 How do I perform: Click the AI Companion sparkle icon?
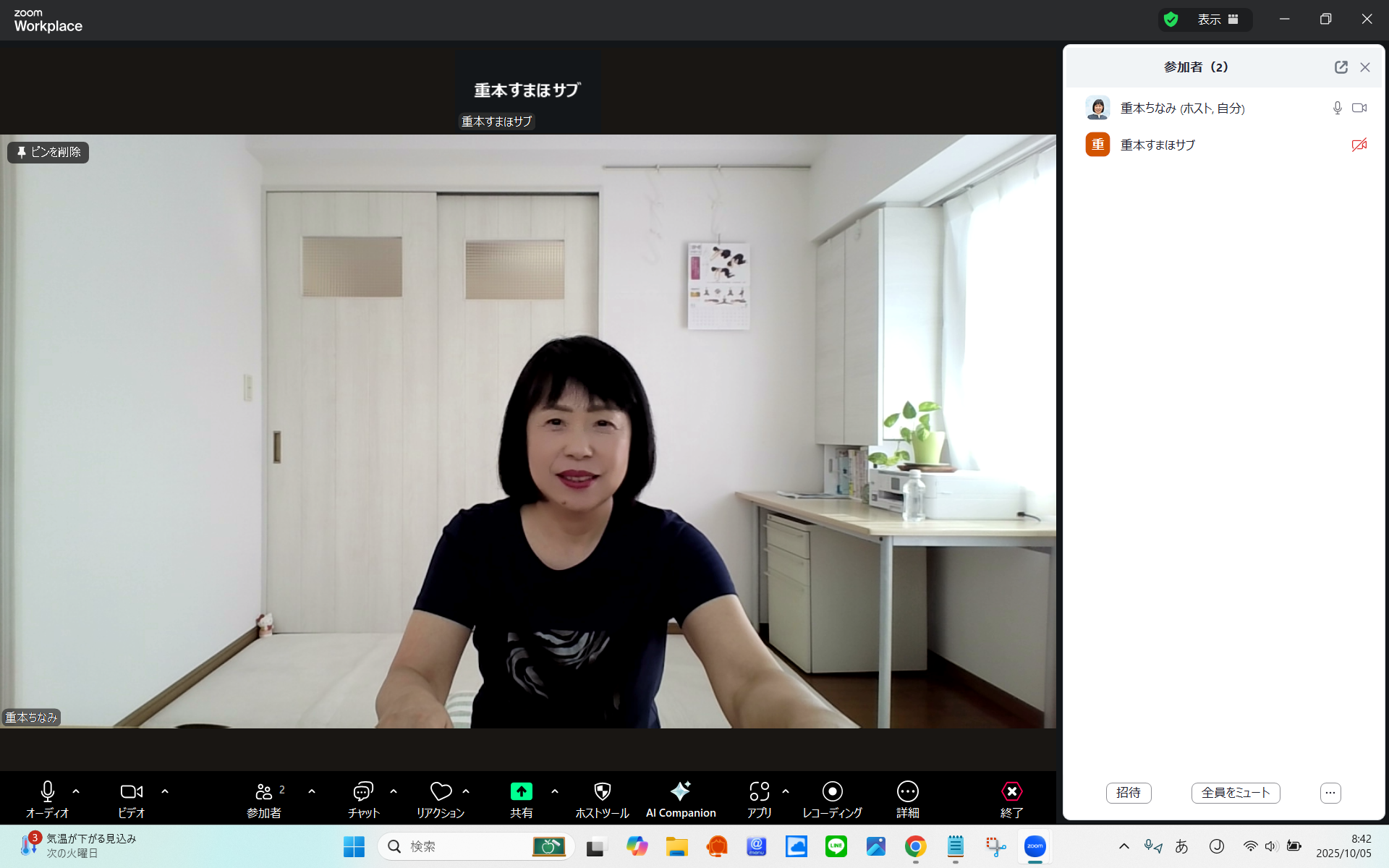tap(680, 791)
